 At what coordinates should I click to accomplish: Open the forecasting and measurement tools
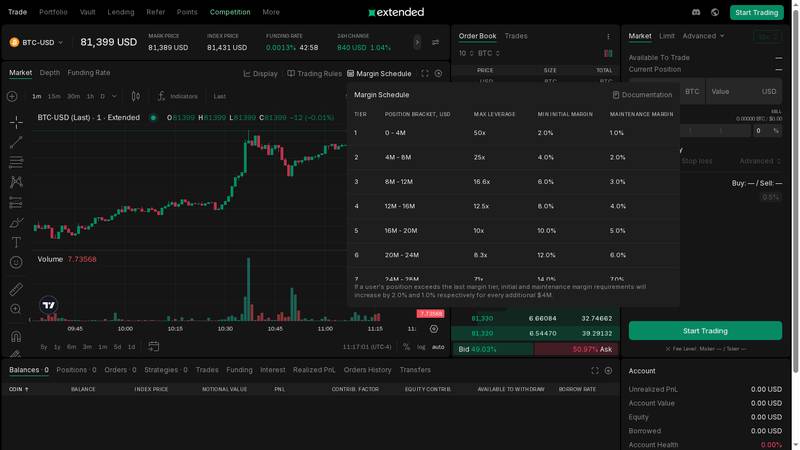(16, 203)
